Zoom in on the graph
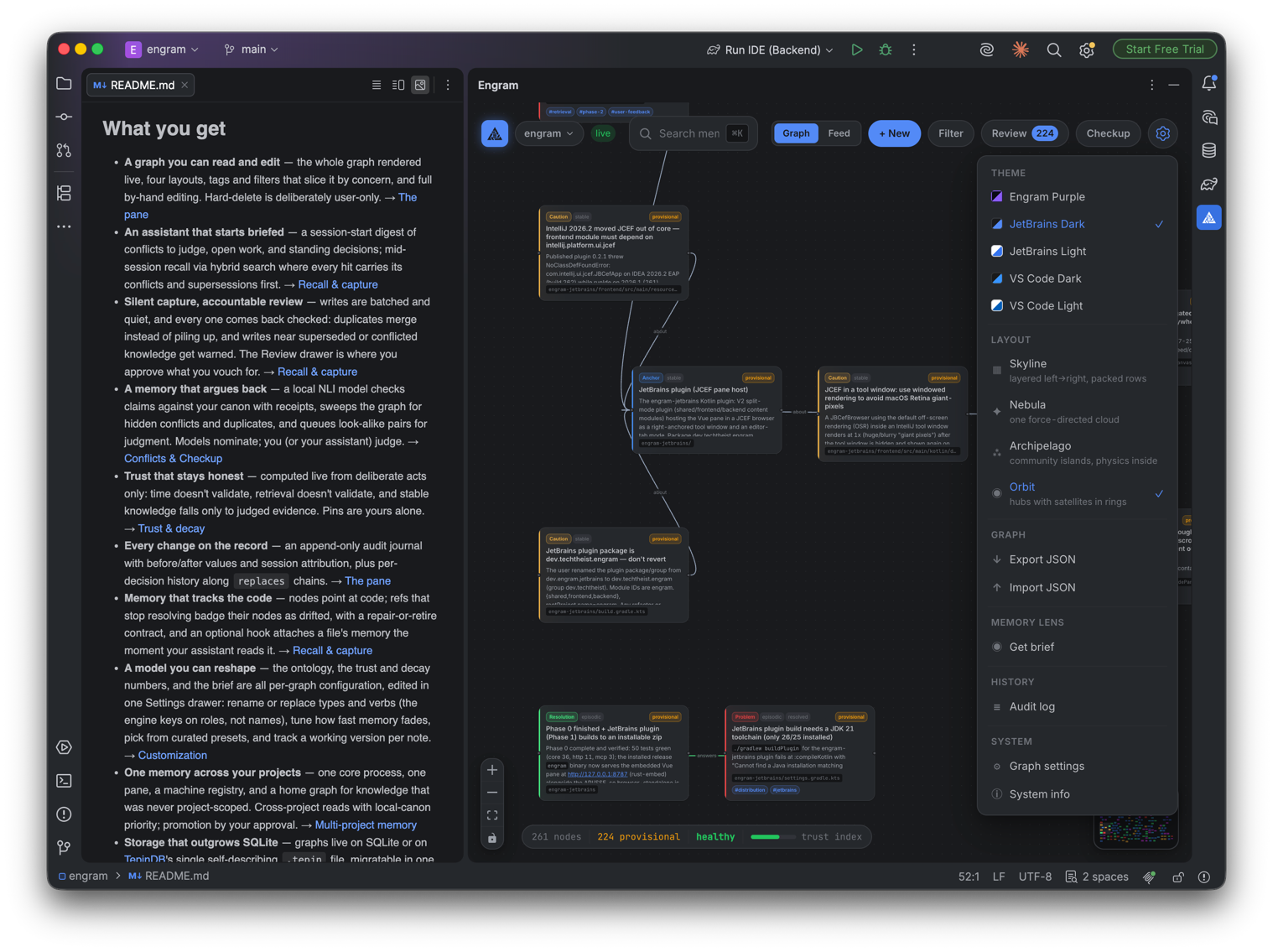The width and height of the screenshot is (1273, 952). pyautogui.click(x=492, y=770)
